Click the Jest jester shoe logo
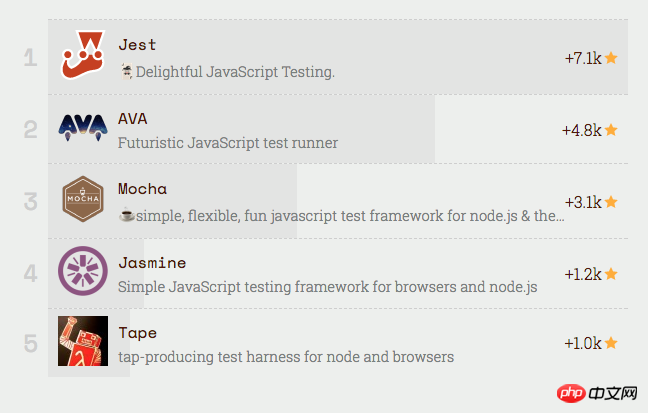Viewport: 648px width, 413px height. [83, 56]
